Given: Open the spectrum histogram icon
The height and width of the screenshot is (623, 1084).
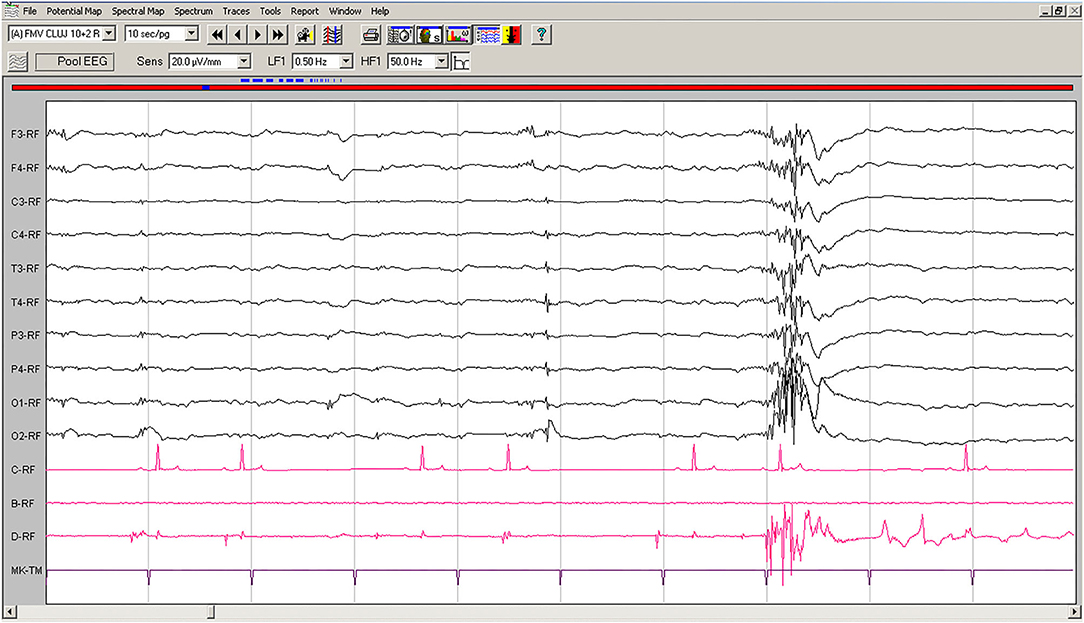Looking at the screenshot, I should pos(458,35).
